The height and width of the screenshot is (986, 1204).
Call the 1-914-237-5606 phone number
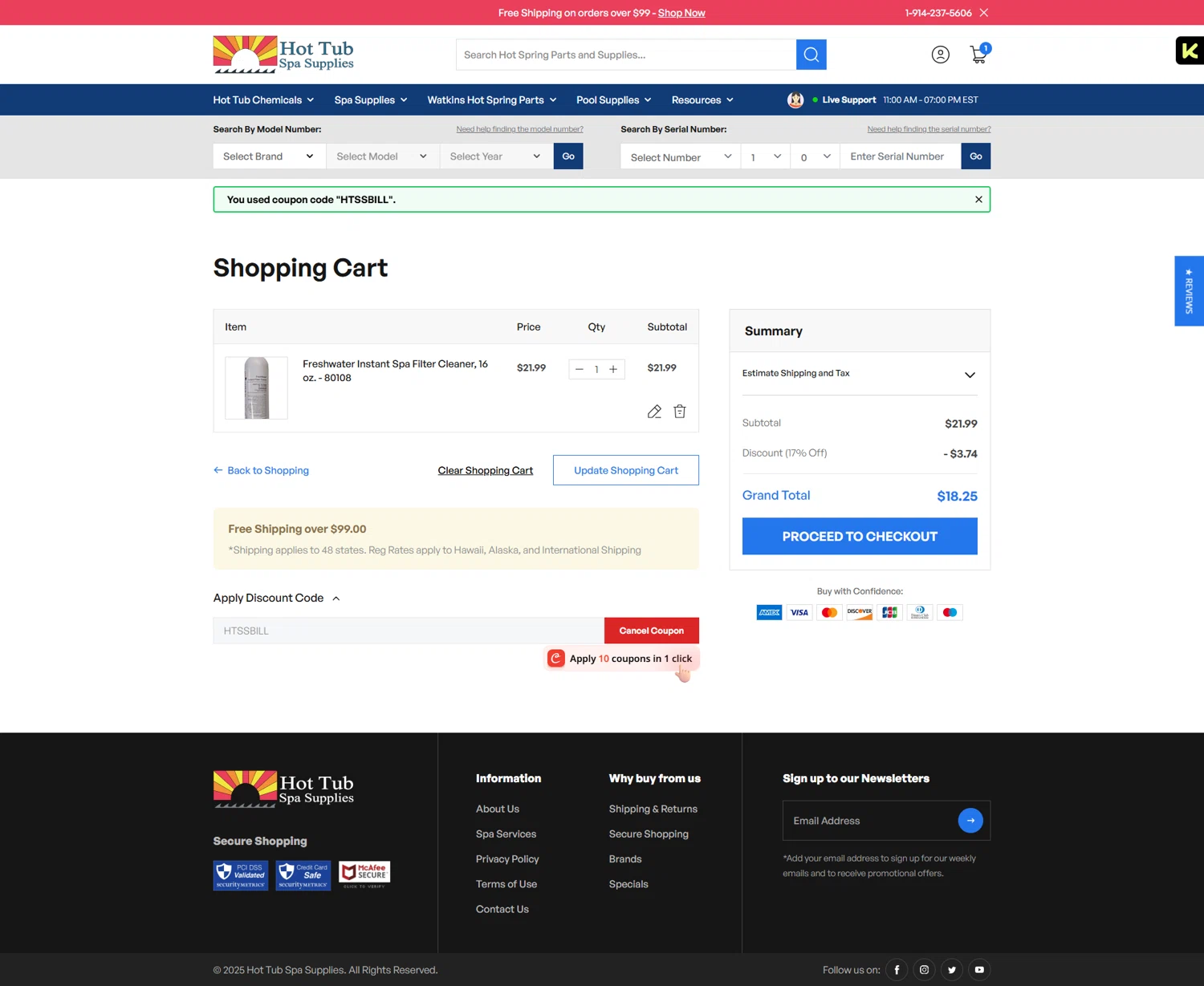938,13
